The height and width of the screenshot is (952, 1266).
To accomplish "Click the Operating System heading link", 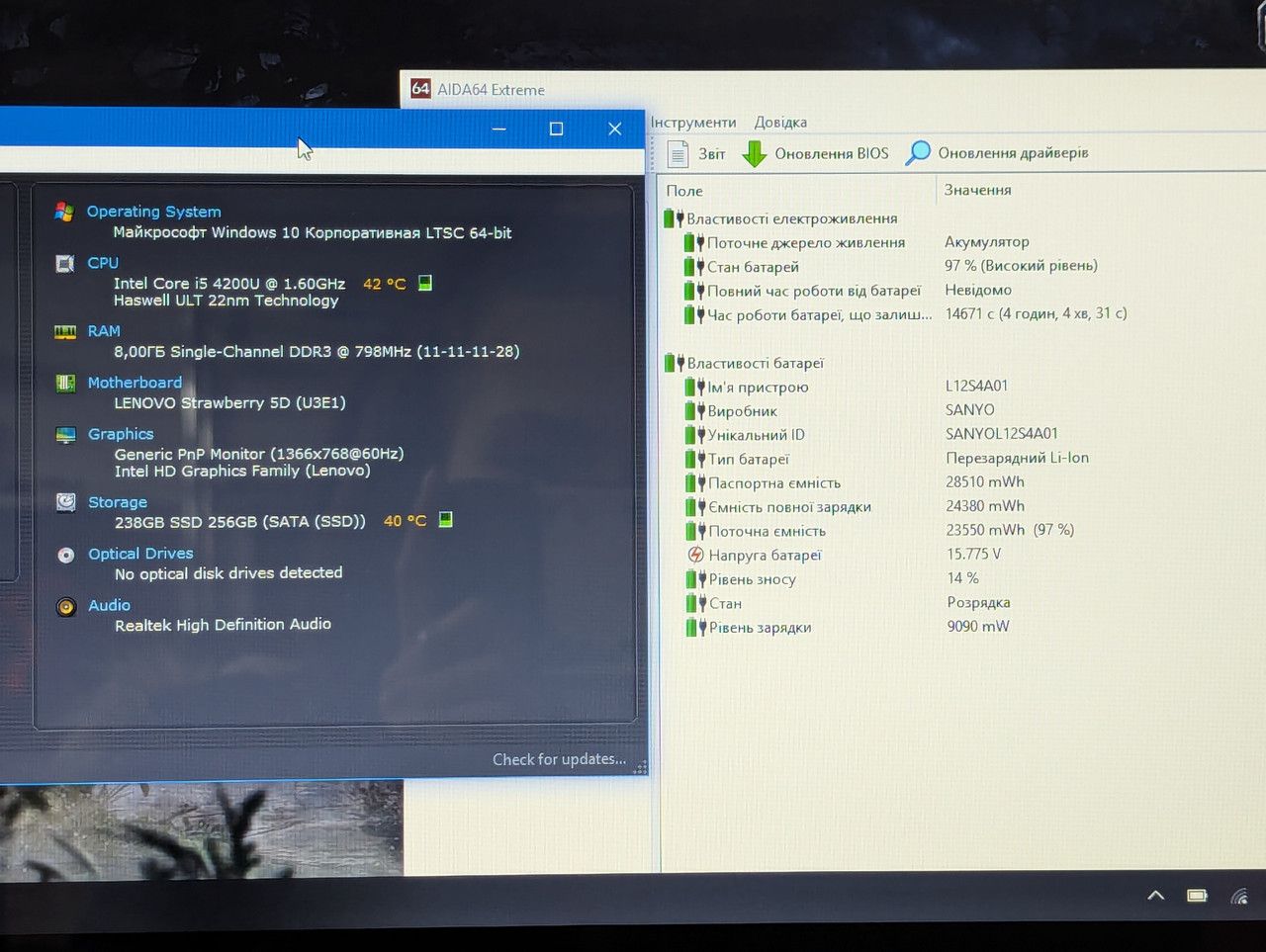I will point(153,212).
